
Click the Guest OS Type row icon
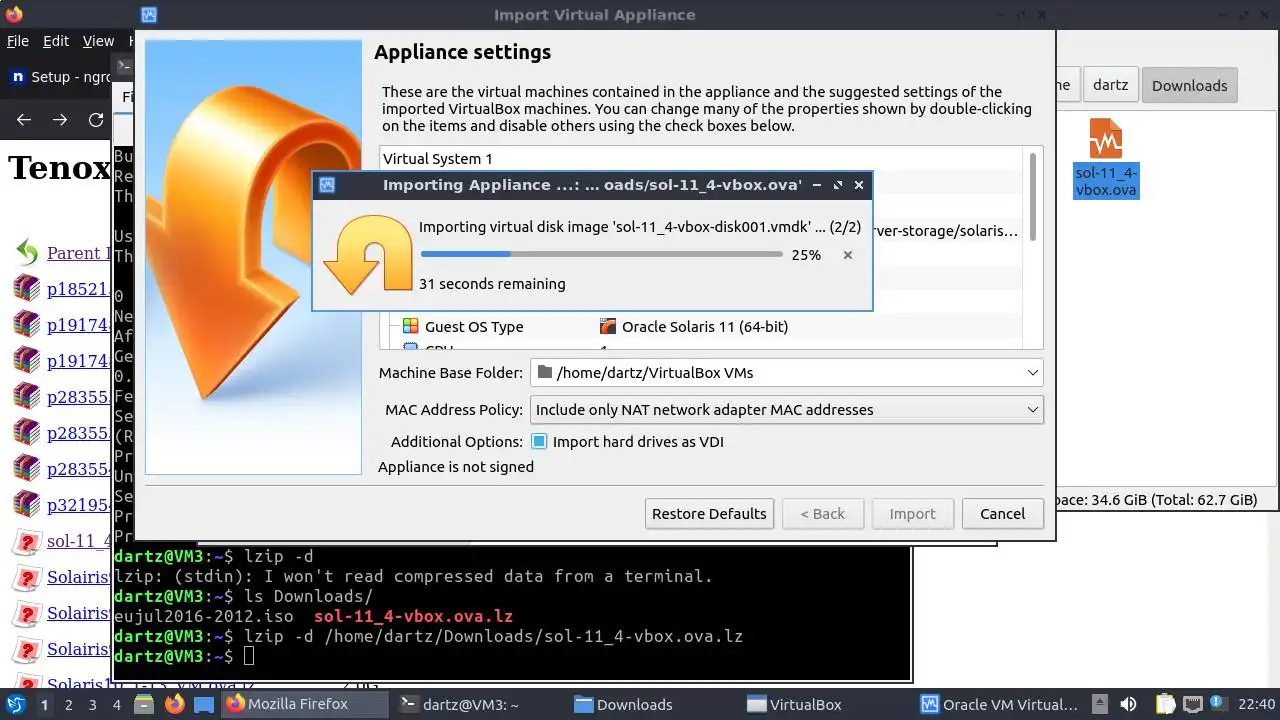410,326
